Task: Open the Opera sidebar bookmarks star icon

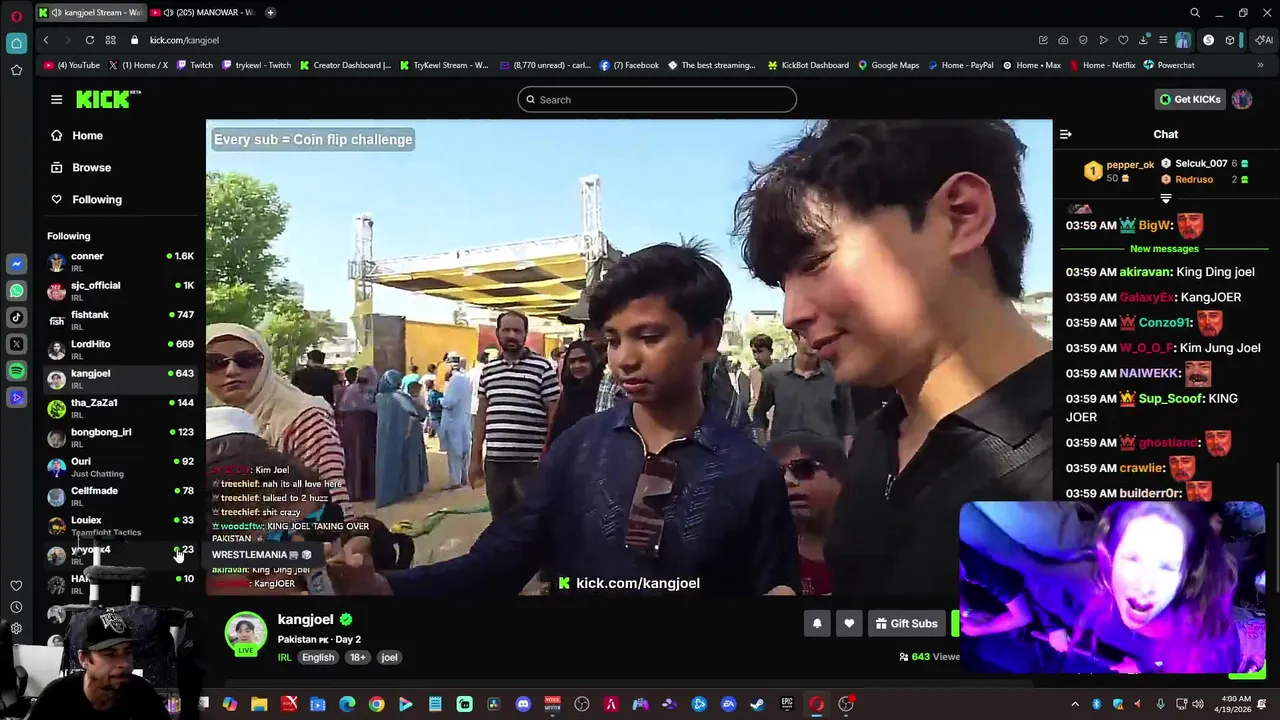Action: pos(16,70)
